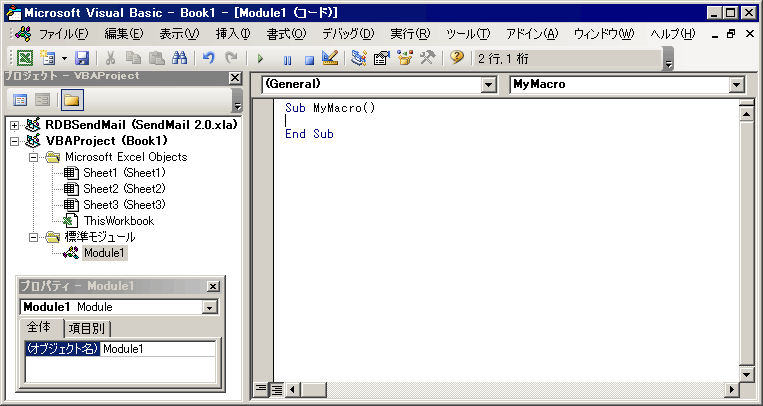Open Visual Basic Help question icon
The image size is (763, 406).
point(456,58)
